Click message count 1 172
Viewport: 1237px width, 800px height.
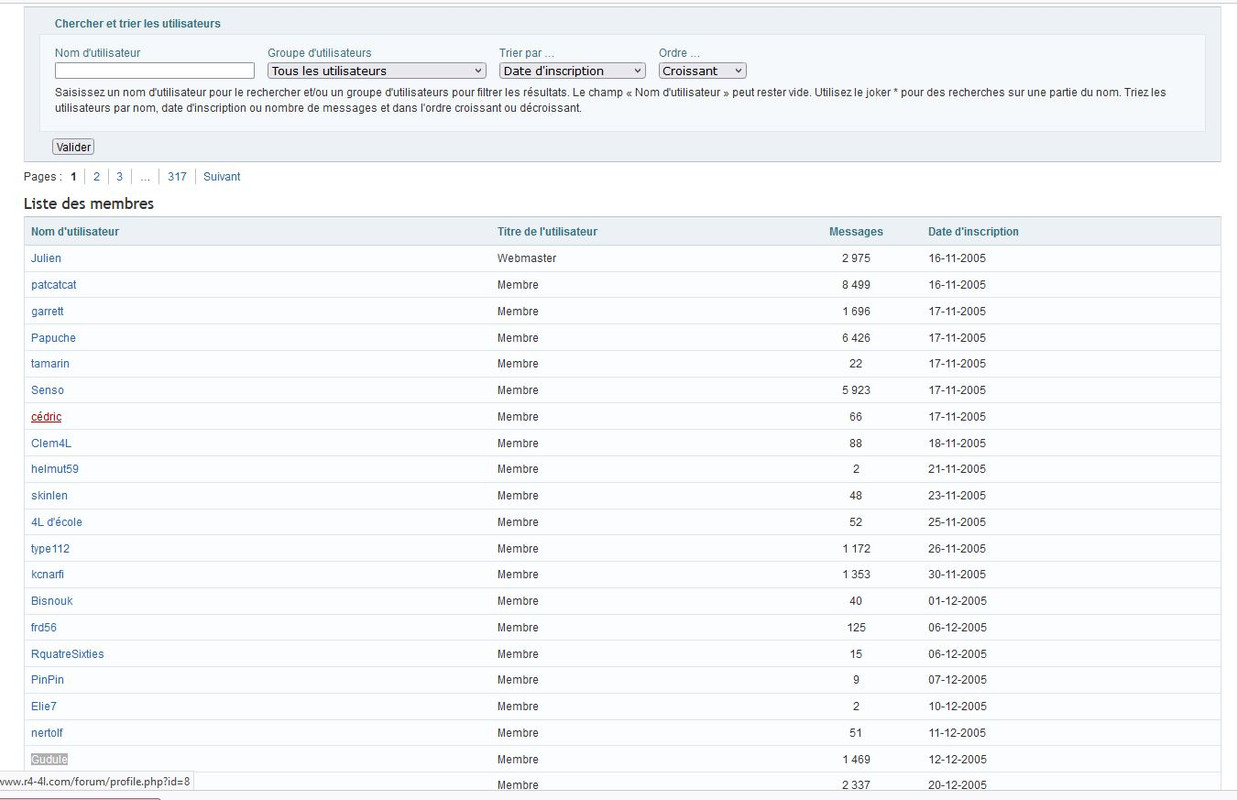(856, 549)
